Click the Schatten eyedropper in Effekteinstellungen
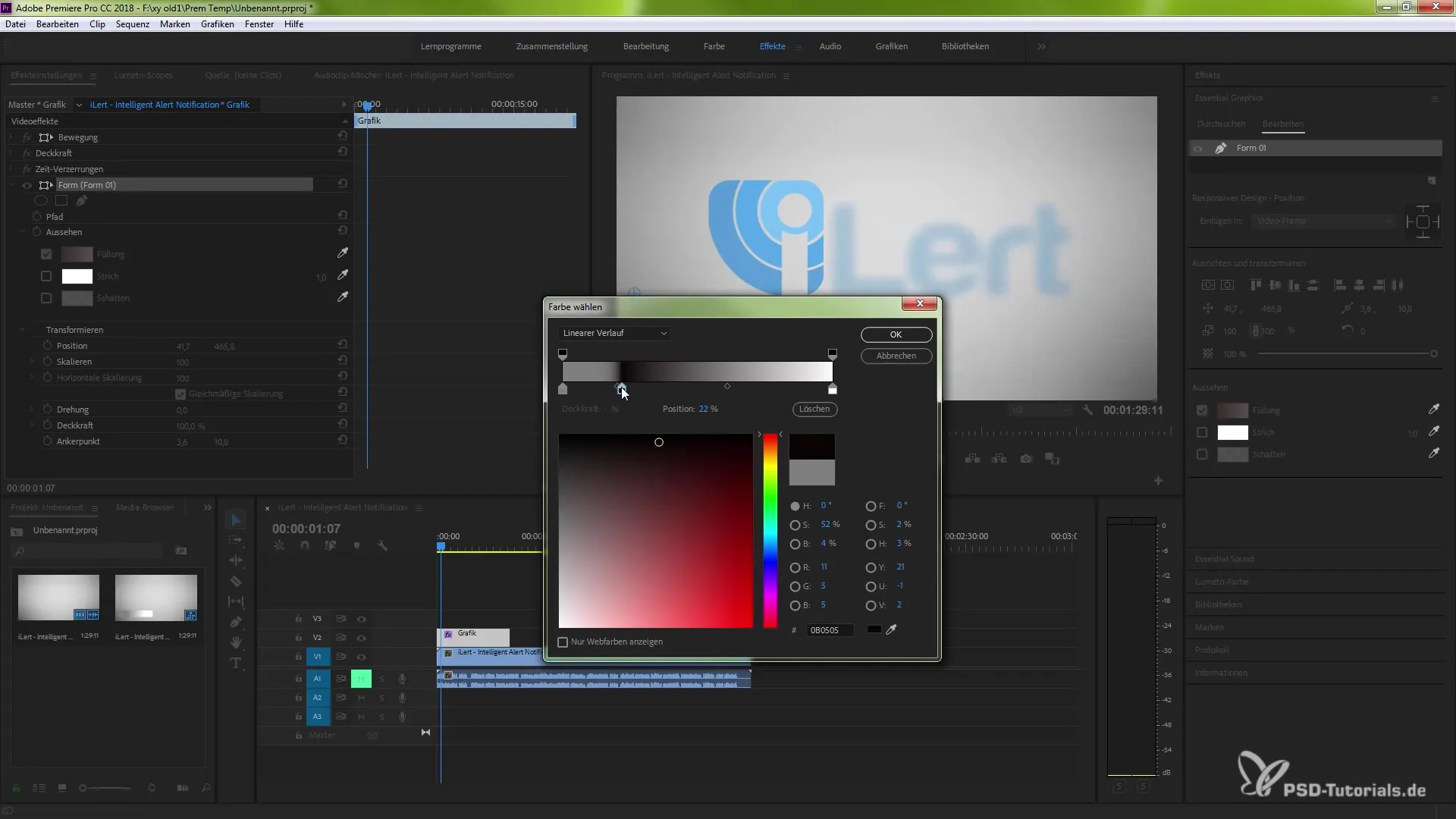This screenshot has height=819, width=1456. click(x=343, y=297)
